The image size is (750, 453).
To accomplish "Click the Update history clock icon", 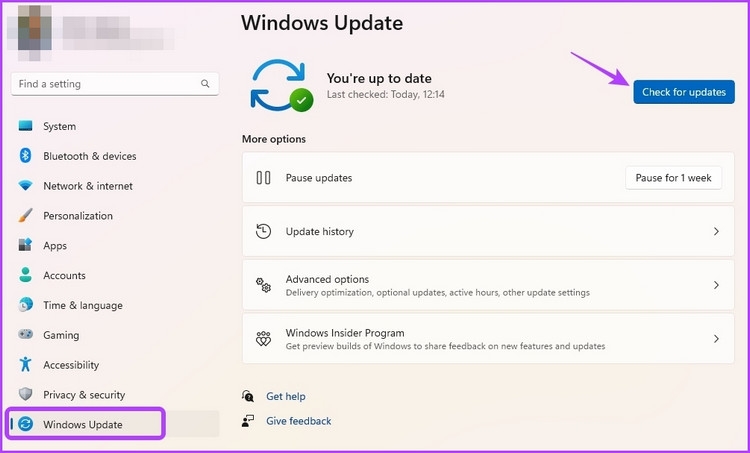I will coord(264,231).
